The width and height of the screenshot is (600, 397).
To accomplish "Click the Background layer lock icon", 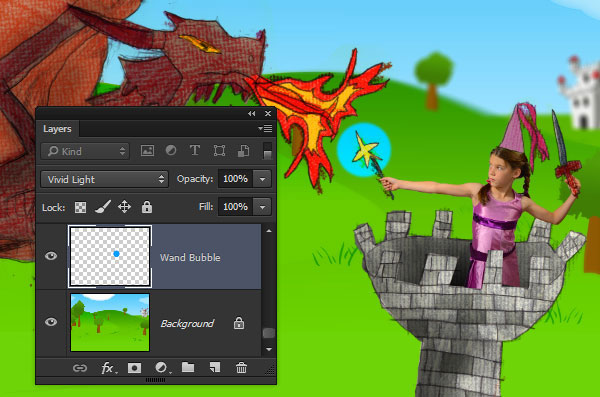I will pyautogui.click(x=239, y=323).
